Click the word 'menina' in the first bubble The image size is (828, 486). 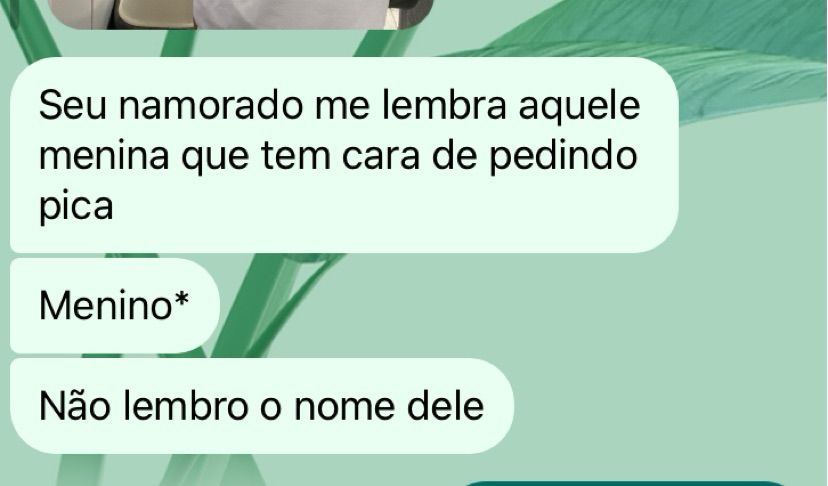[104, 156]
